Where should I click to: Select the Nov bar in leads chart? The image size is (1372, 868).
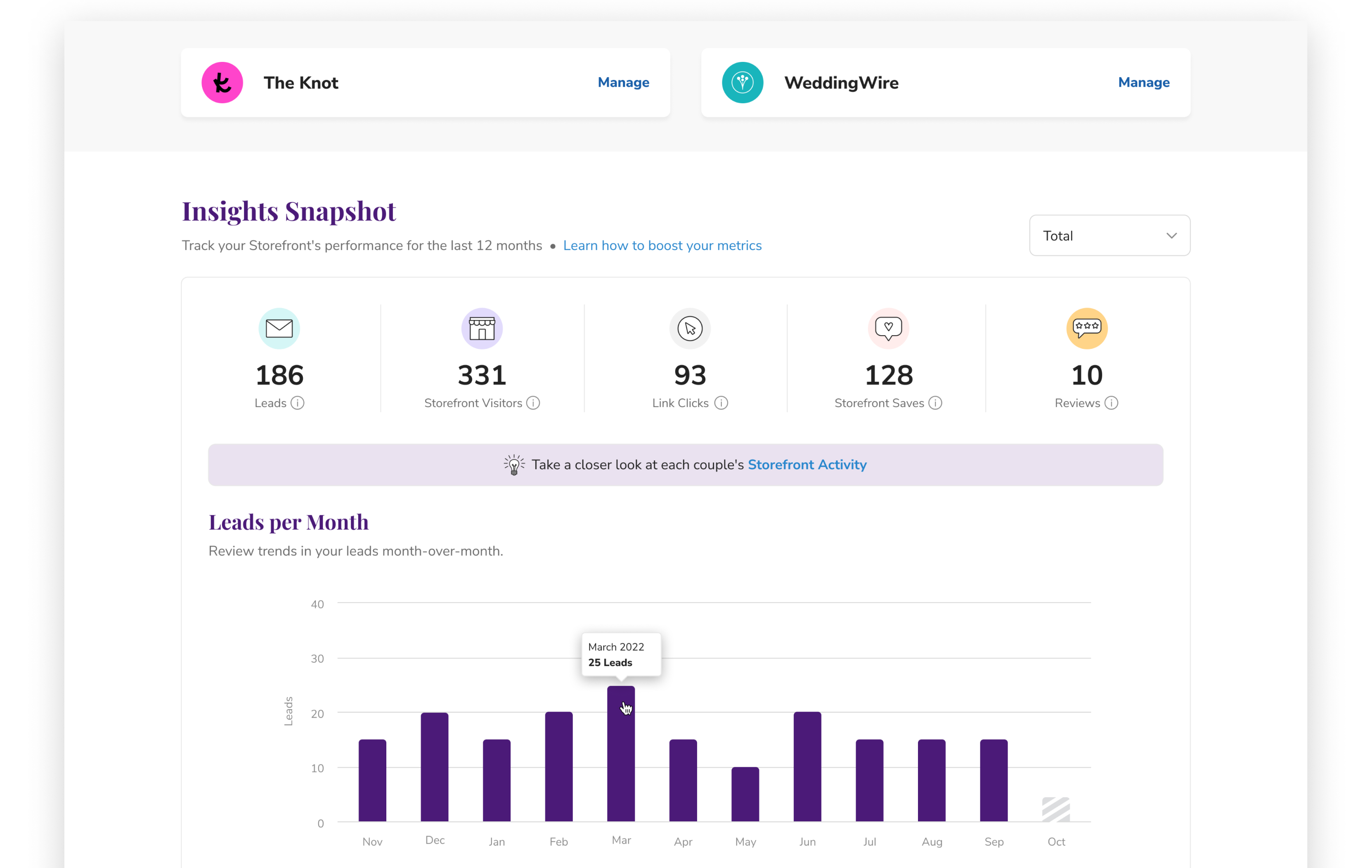pyautogui.click(x=373, y=781)
